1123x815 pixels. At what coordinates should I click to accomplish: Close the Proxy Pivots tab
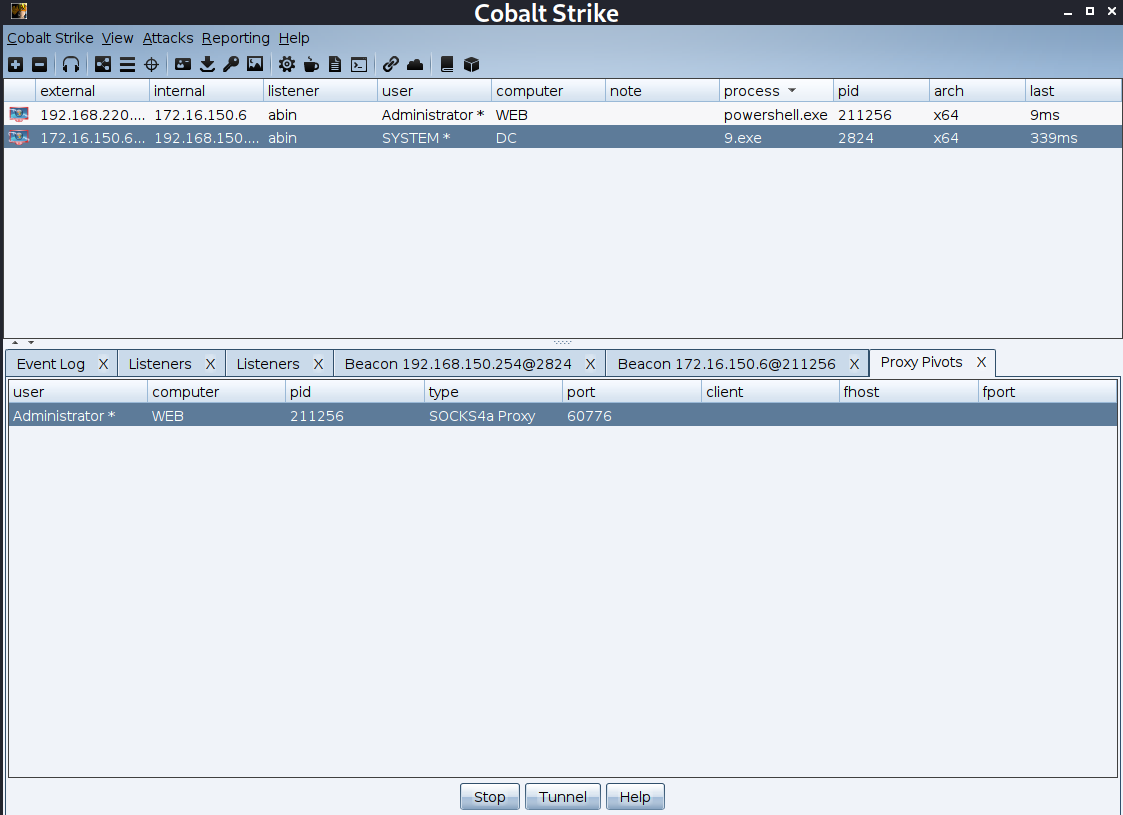981,362
